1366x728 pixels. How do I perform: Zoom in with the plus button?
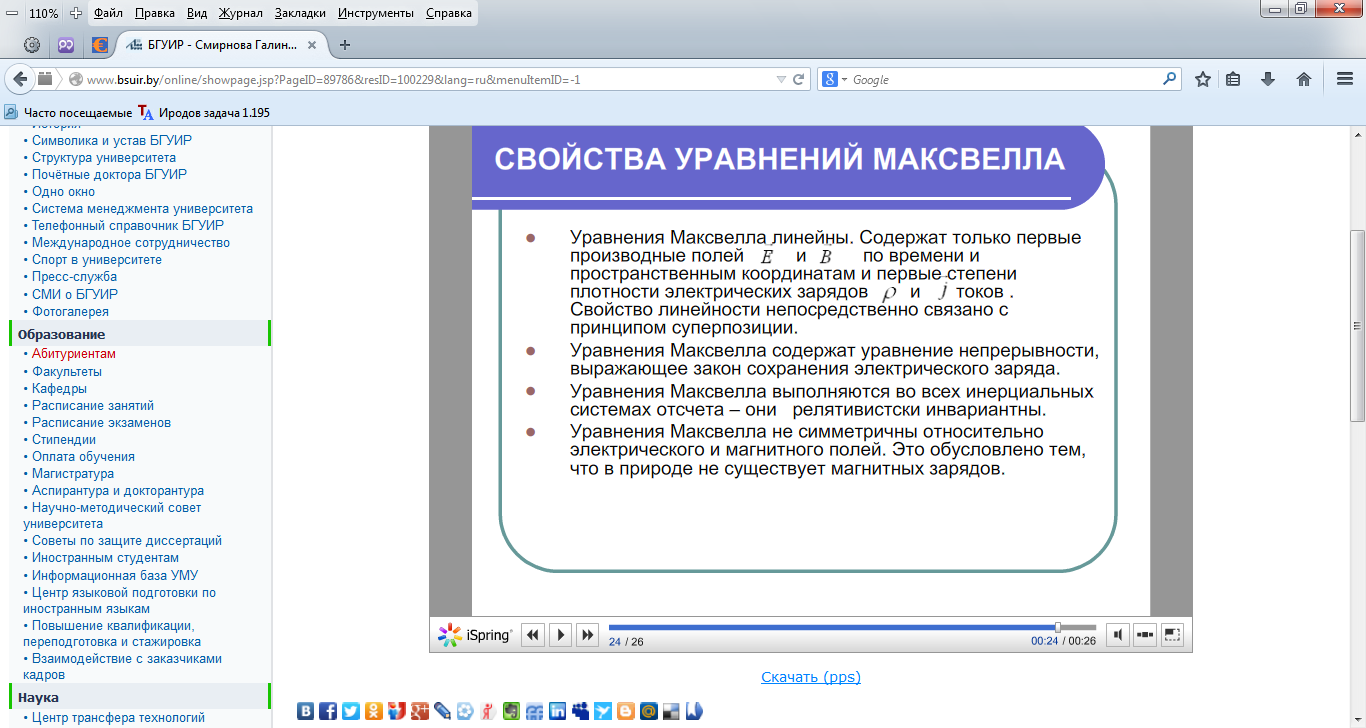tap(76, 13)
